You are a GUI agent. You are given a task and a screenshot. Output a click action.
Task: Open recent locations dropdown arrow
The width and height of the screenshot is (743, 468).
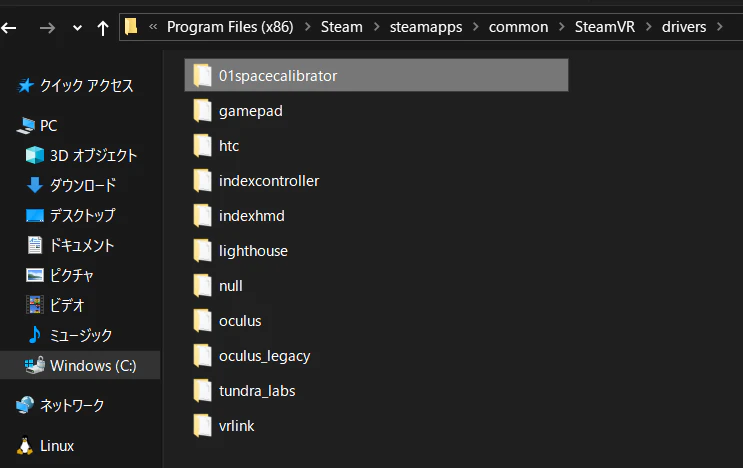[x=77, y=28]
